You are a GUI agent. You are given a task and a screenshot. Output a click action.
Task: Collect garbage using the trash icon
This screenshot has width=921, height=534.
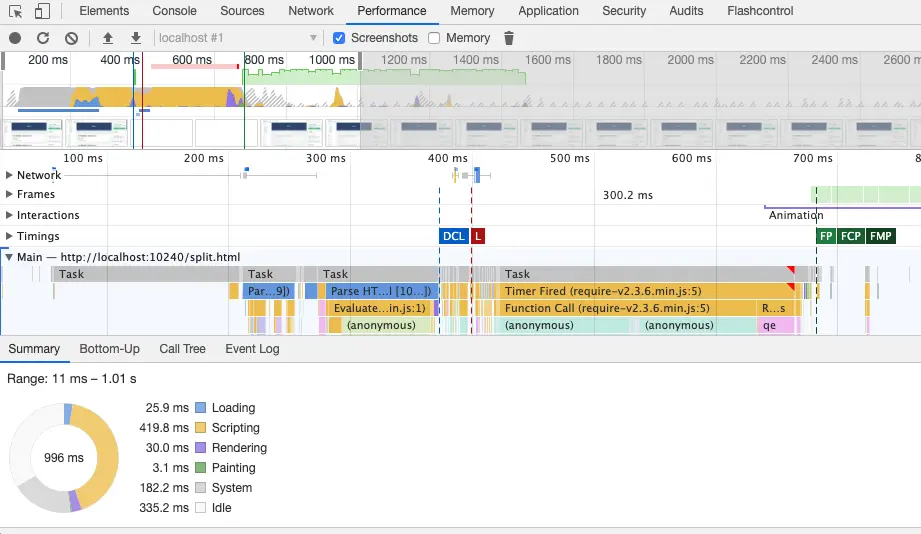click(x=509, y=38)
